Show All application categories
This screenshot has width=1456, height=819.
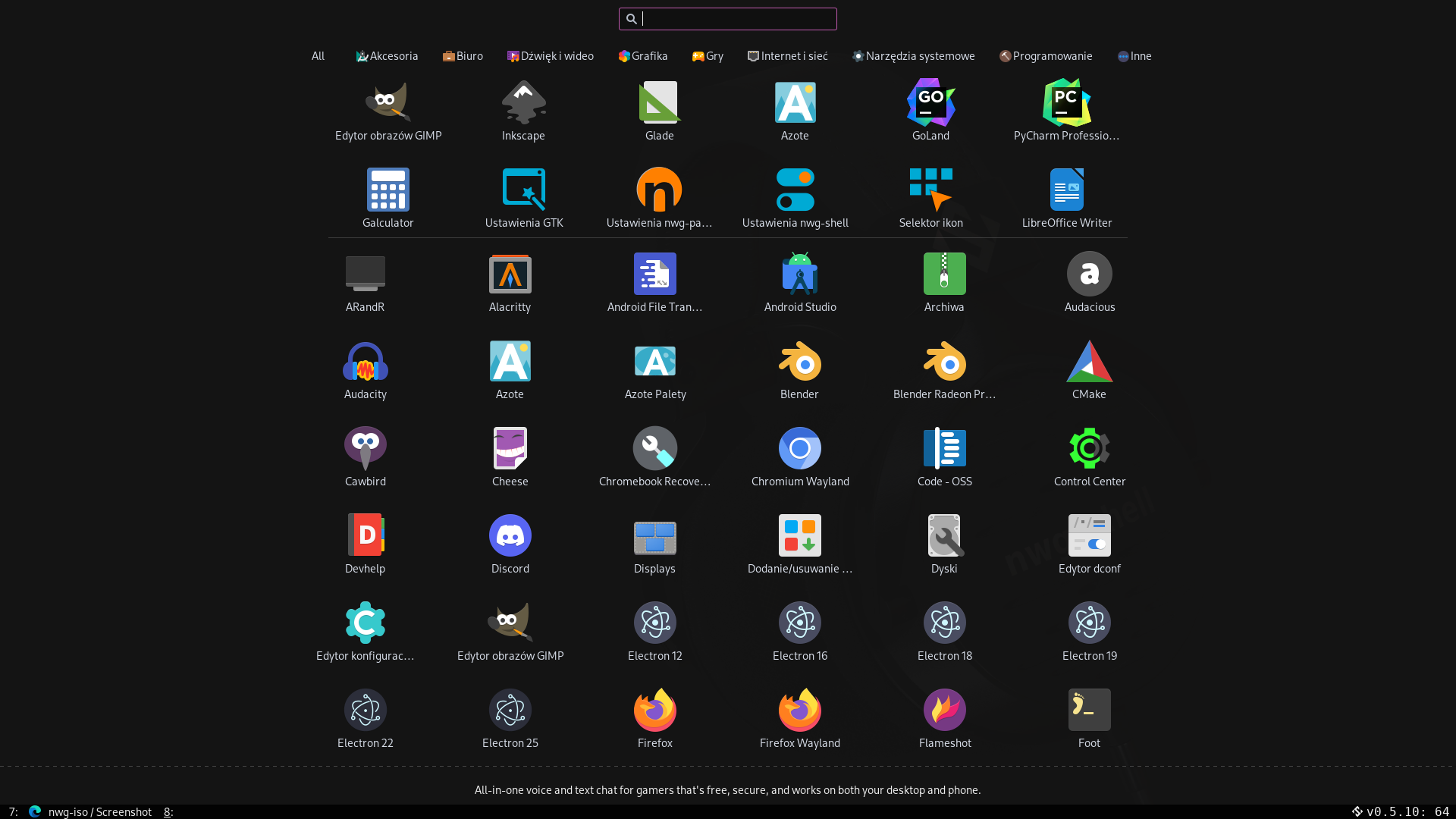(x=318, y=56)
